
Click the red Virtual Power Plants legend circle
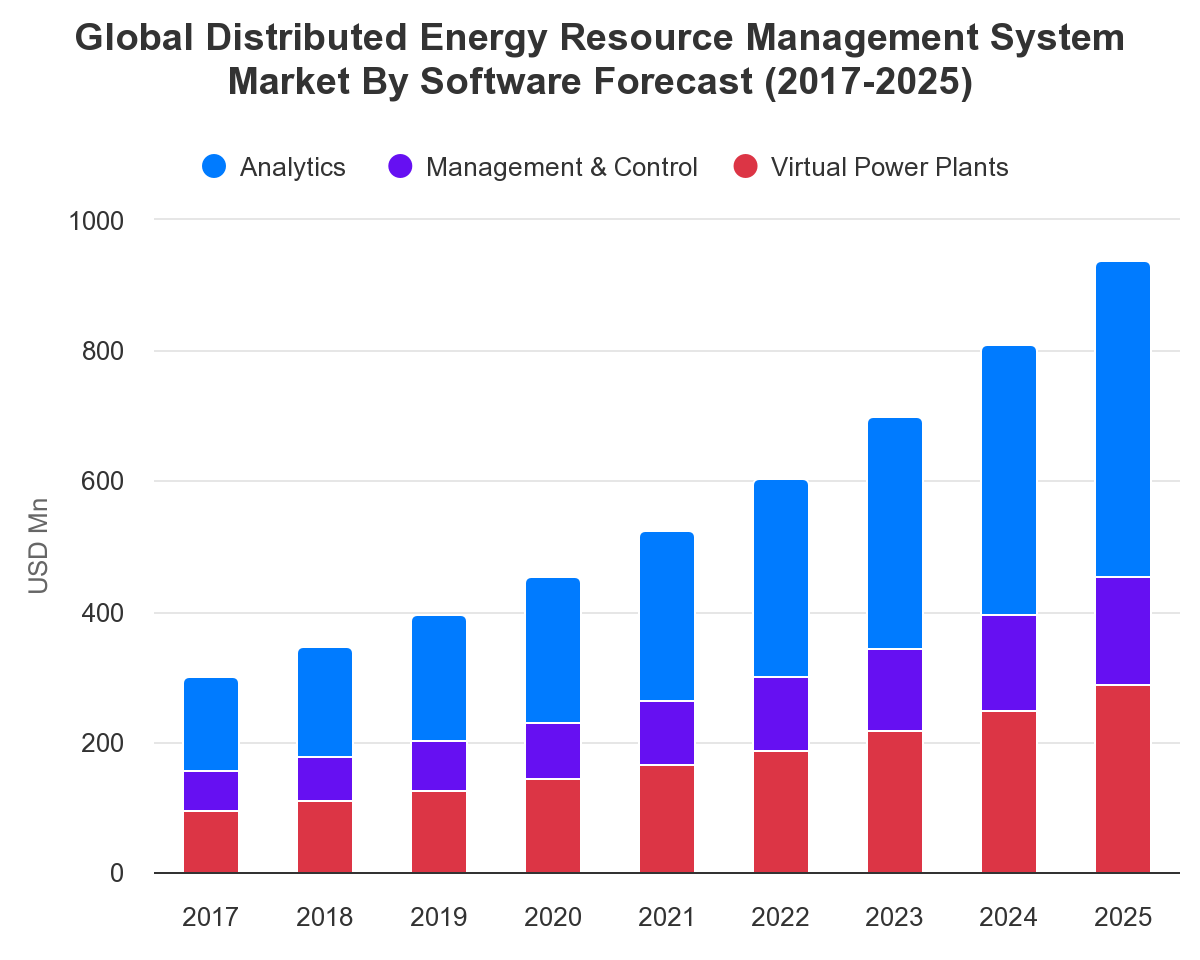pyautogui.click(x=746, y=167)
